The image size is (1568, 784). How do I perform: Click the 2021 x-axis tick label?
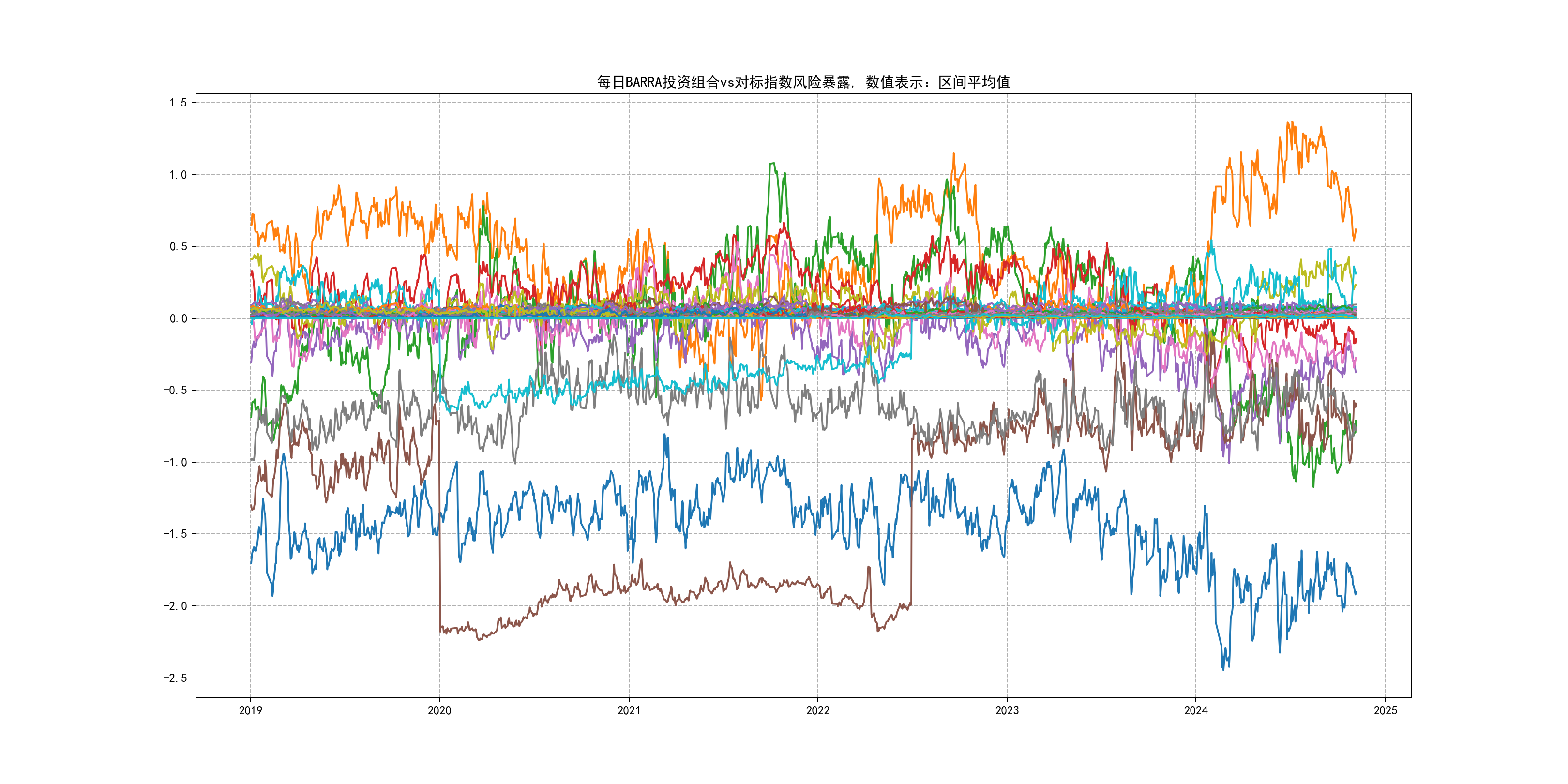[x=629, y=710]
